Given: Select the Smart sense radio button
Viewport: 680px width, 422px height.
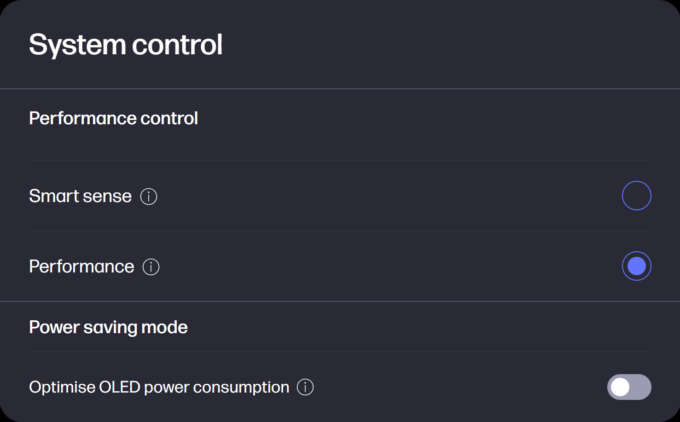Looking at the screenshot, I should tap(636, 196).
